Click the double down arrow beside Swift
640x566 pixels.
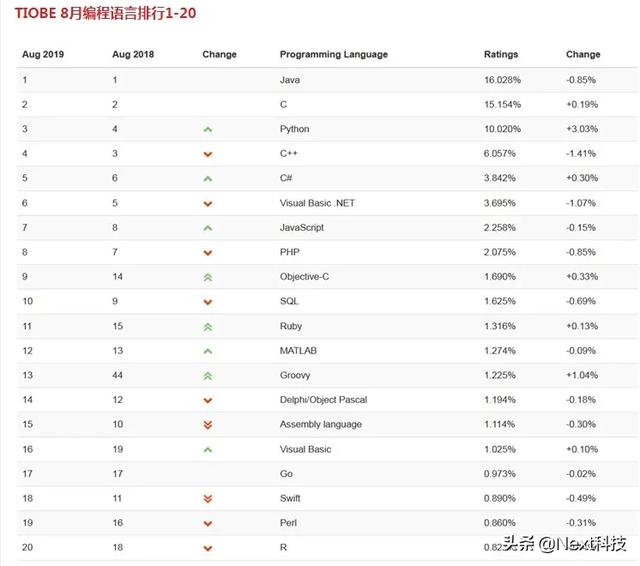point(208,499)
